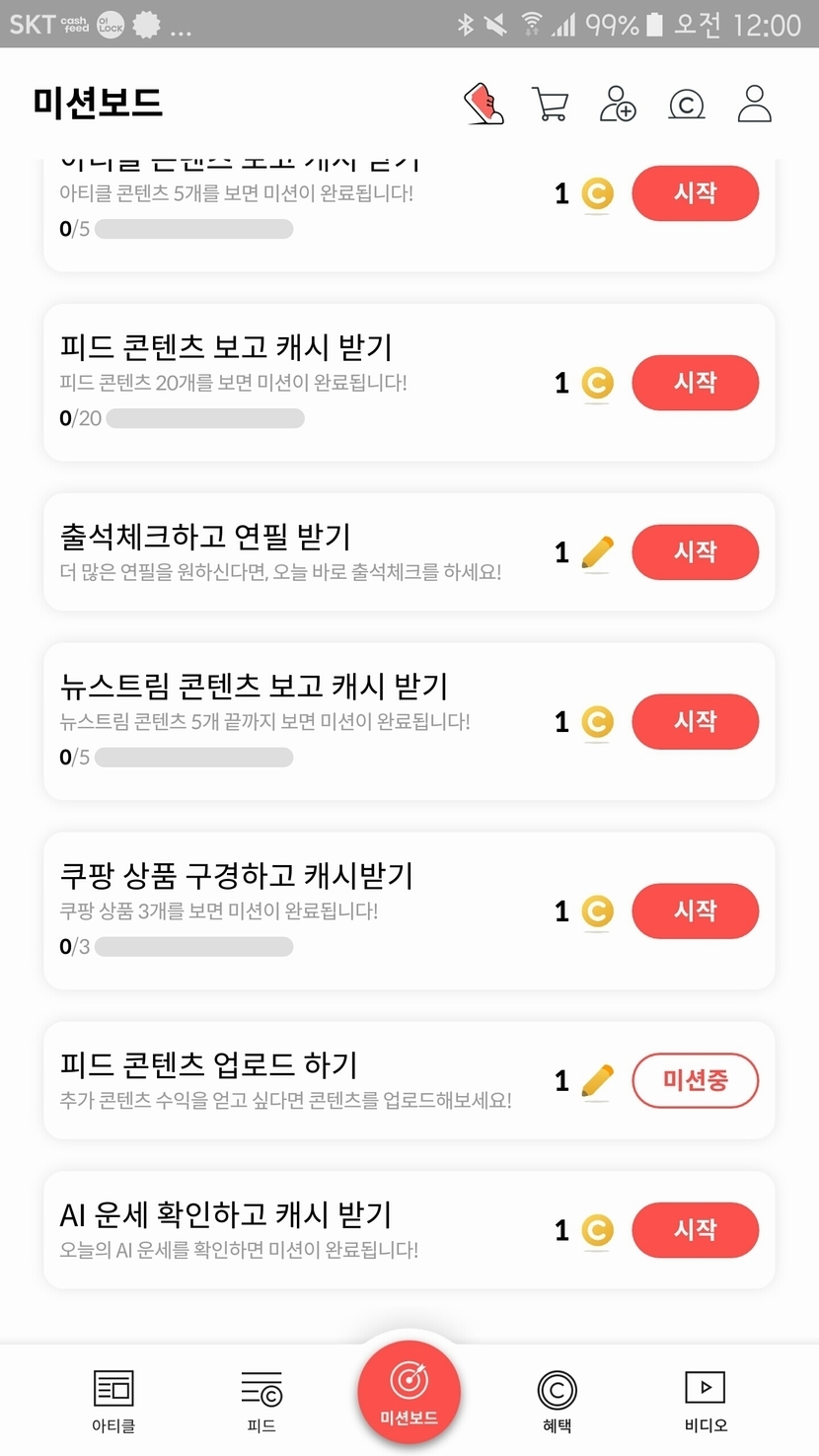819x1456 pixels.
Task: Tap the pencil icon for attendance check
Action: [597, 552]
